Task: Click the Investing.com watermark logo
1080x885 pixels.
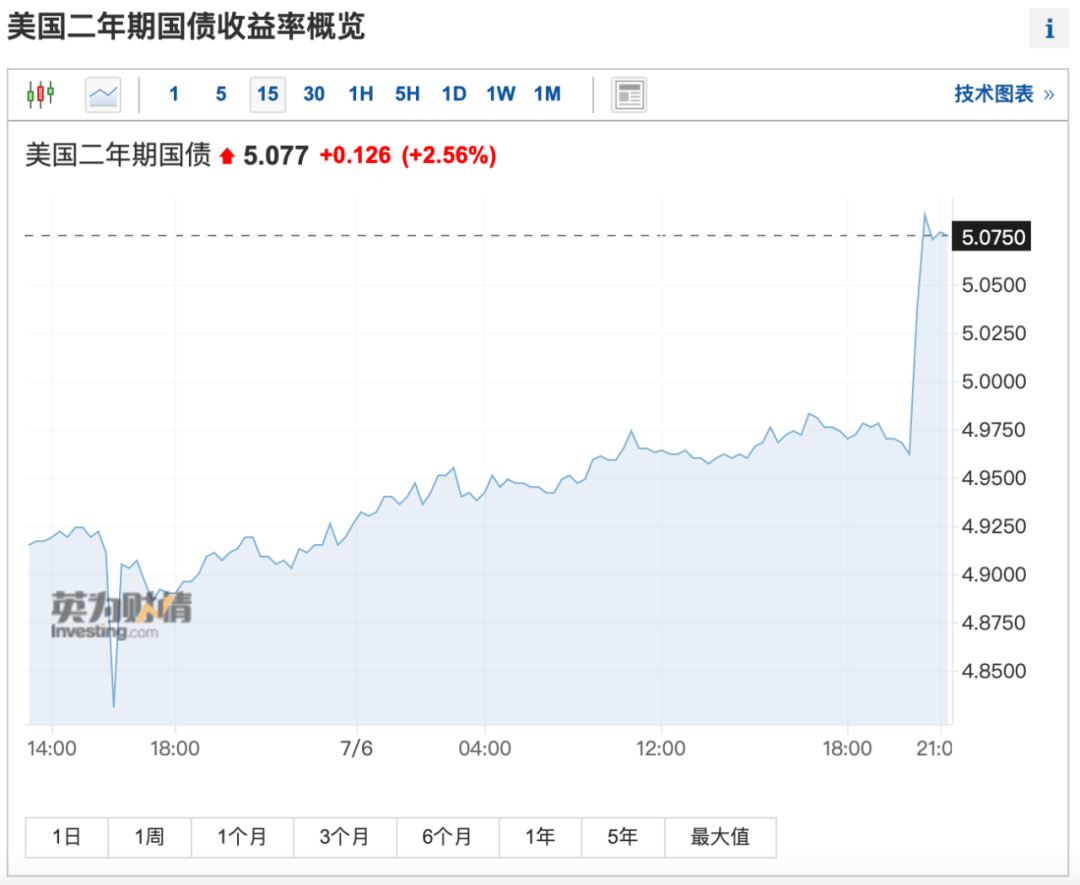Action: (121, 615)
